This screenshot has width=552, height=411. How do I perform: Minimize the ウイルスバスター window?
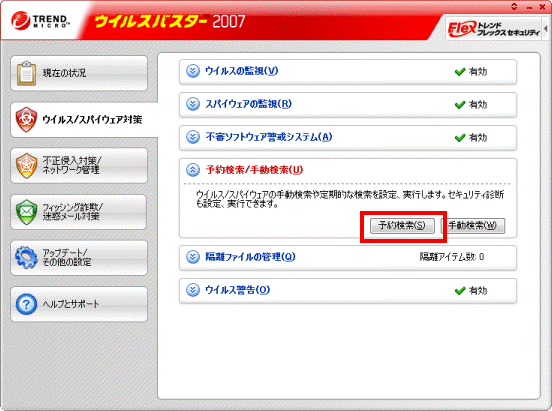tap(529, 7)
